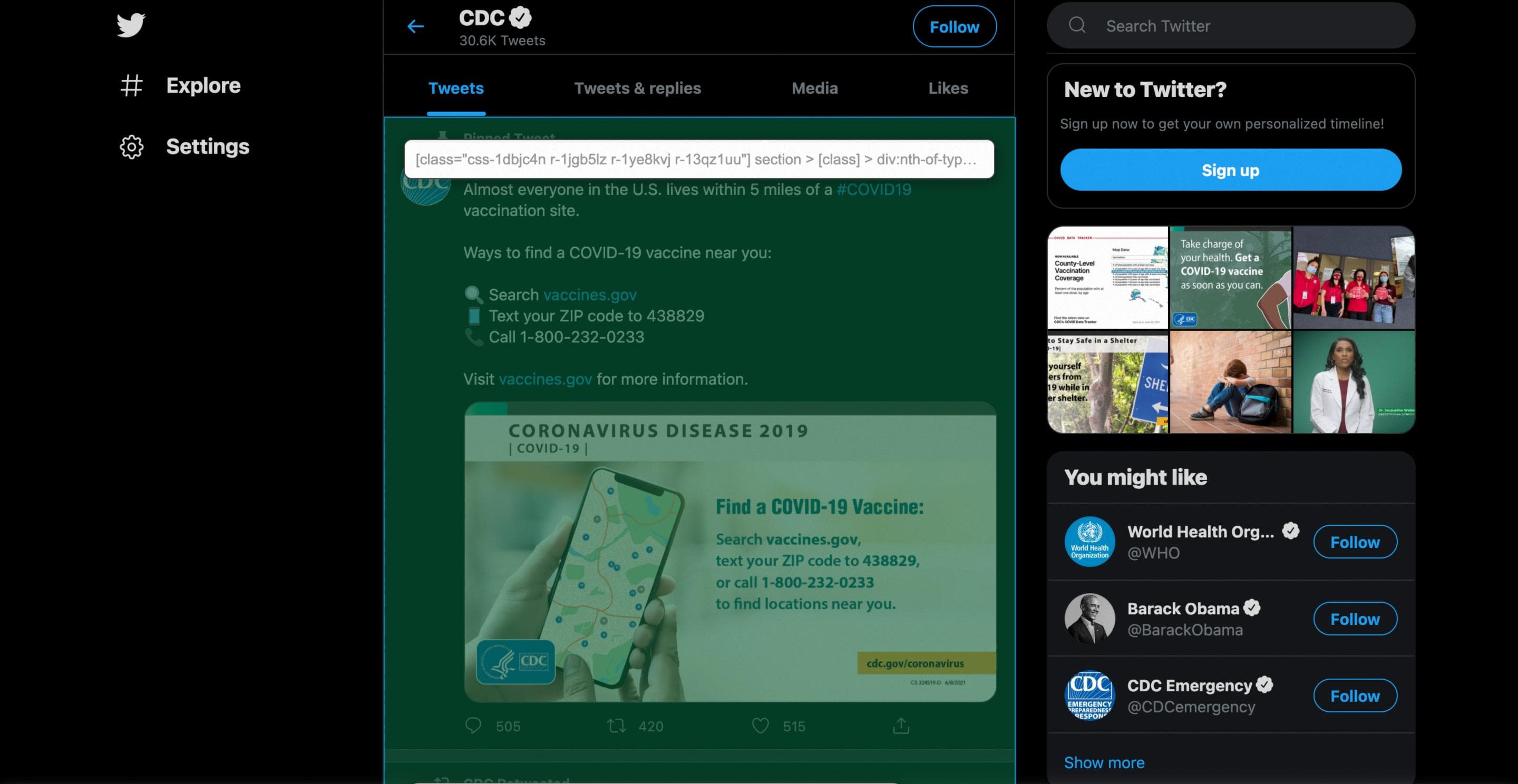Image resolution: width=1518 pixels, height=784 pixels.
Task: Follow the World Health Organization account
Action: (1355, 542)
